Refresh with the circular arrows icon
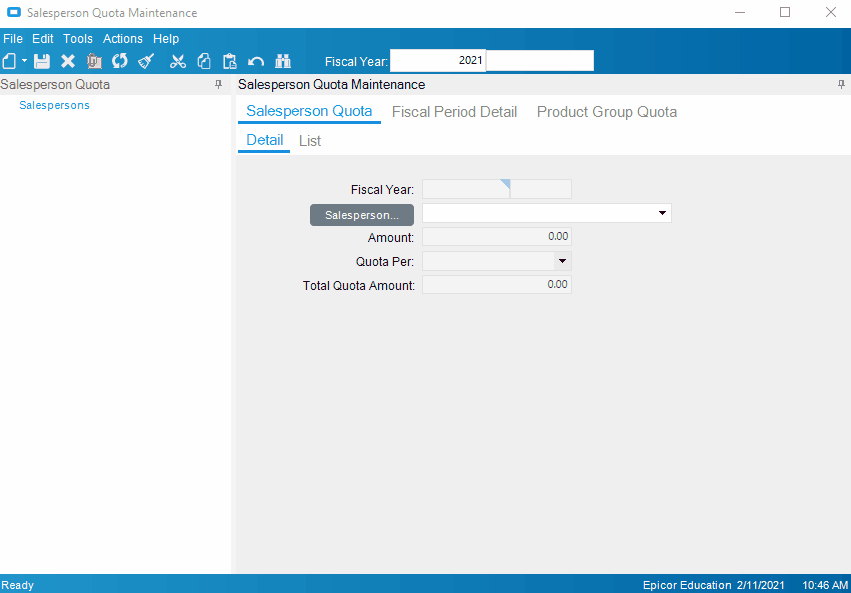Screen dimensions: 851x593 tap(120, 61)
